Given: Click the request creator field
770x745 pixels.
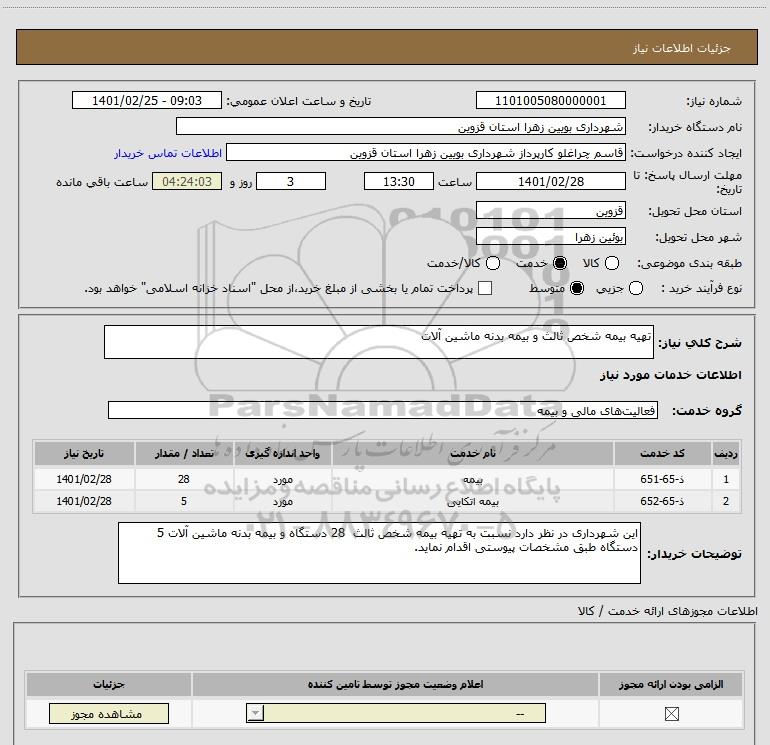Looking at the screenshot, I should click(x=426, y=152).
